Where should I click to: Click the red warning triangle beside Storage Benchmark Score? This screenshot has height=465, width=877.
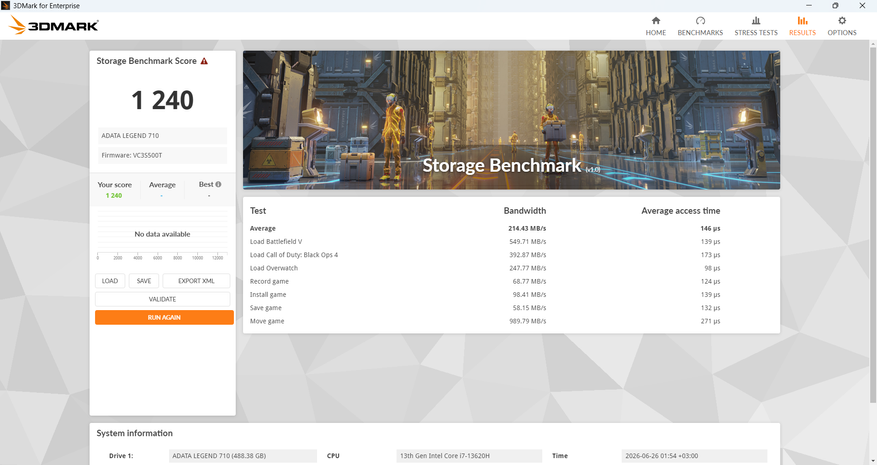tap(204, 61)
